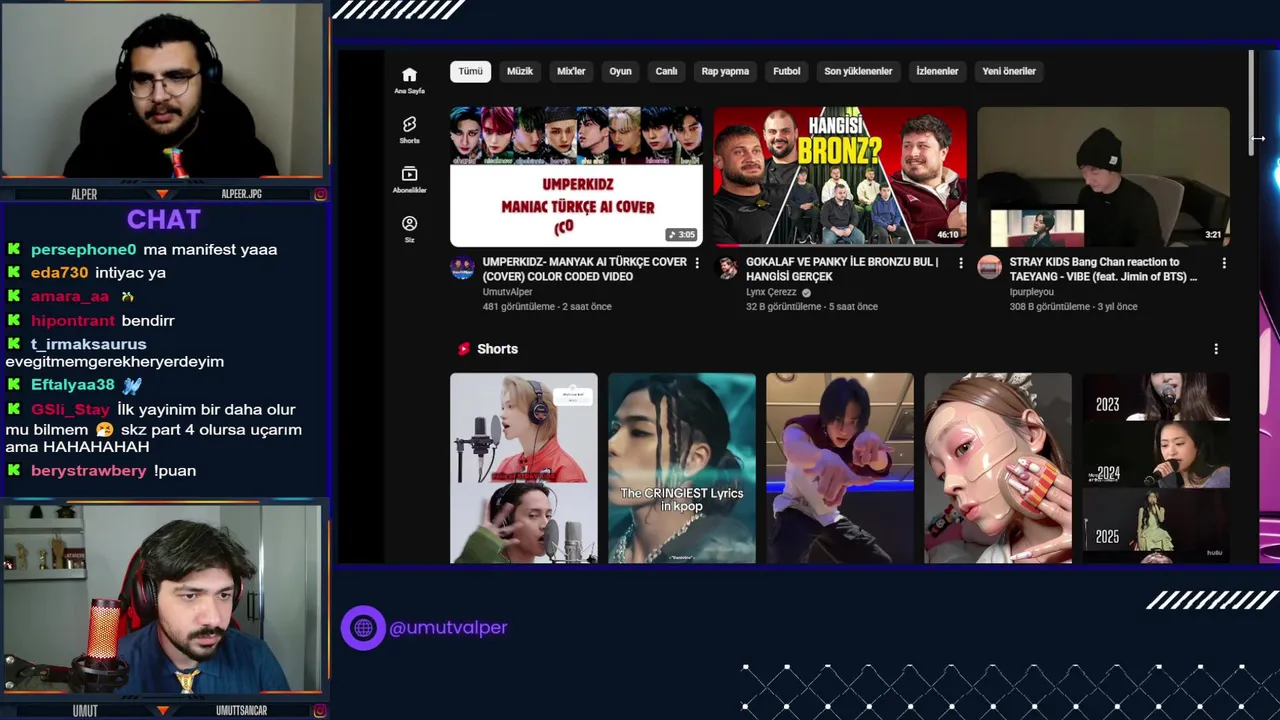Image resolution: width=1280 pixels, height=720 pixels.
Task: Click the @umutvalper handle text
Action: point(448,628)
